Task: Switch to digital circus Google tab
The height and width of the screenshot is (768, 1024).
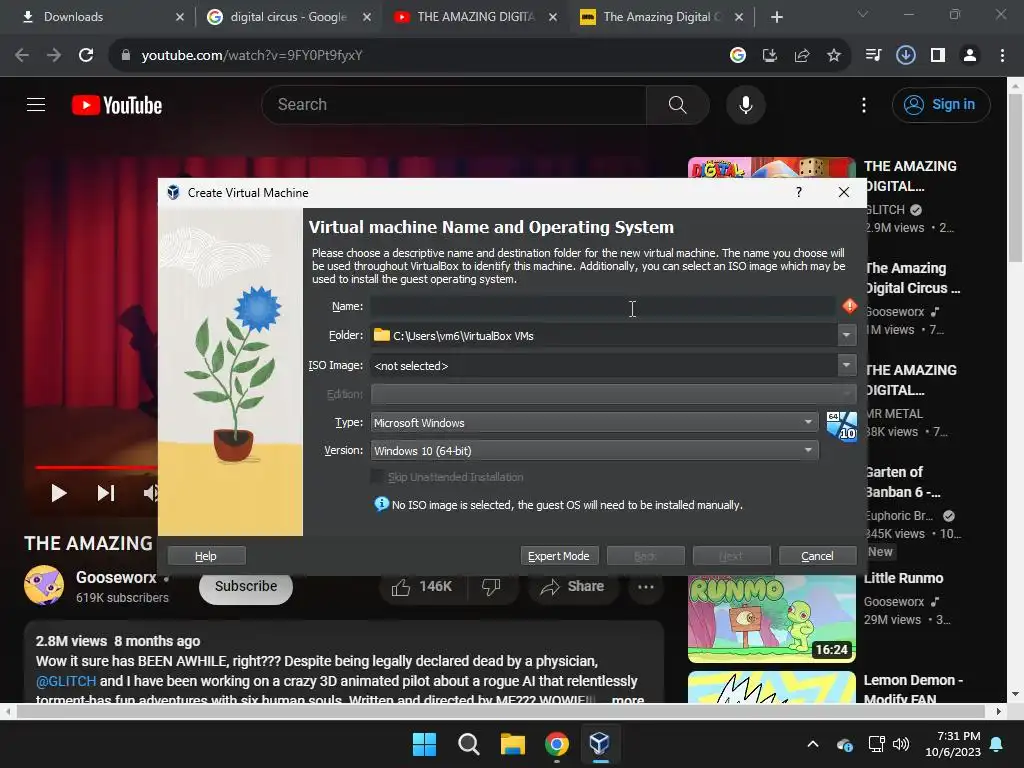Action: [288, 17]
